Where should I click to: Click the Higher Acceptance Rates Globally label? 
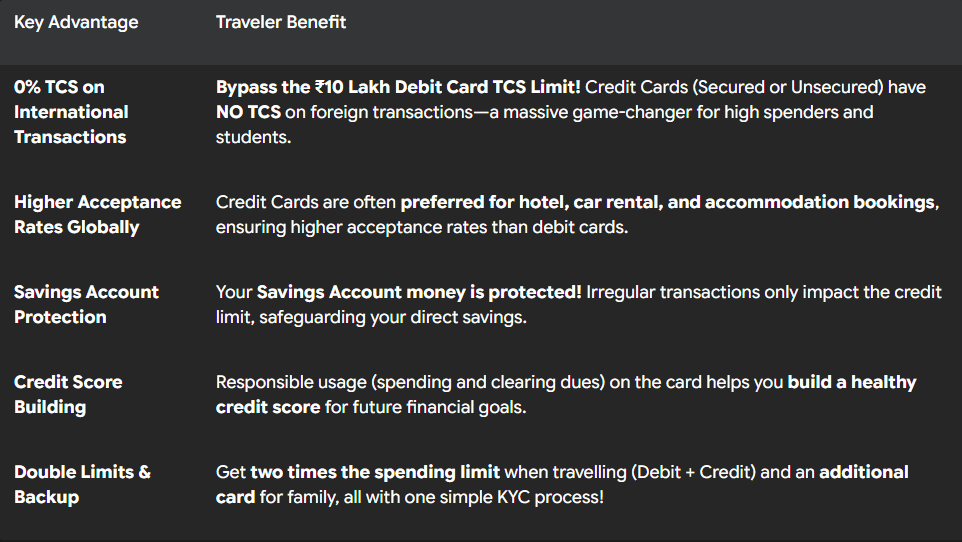pyautogui.click(x=98, y=215)
